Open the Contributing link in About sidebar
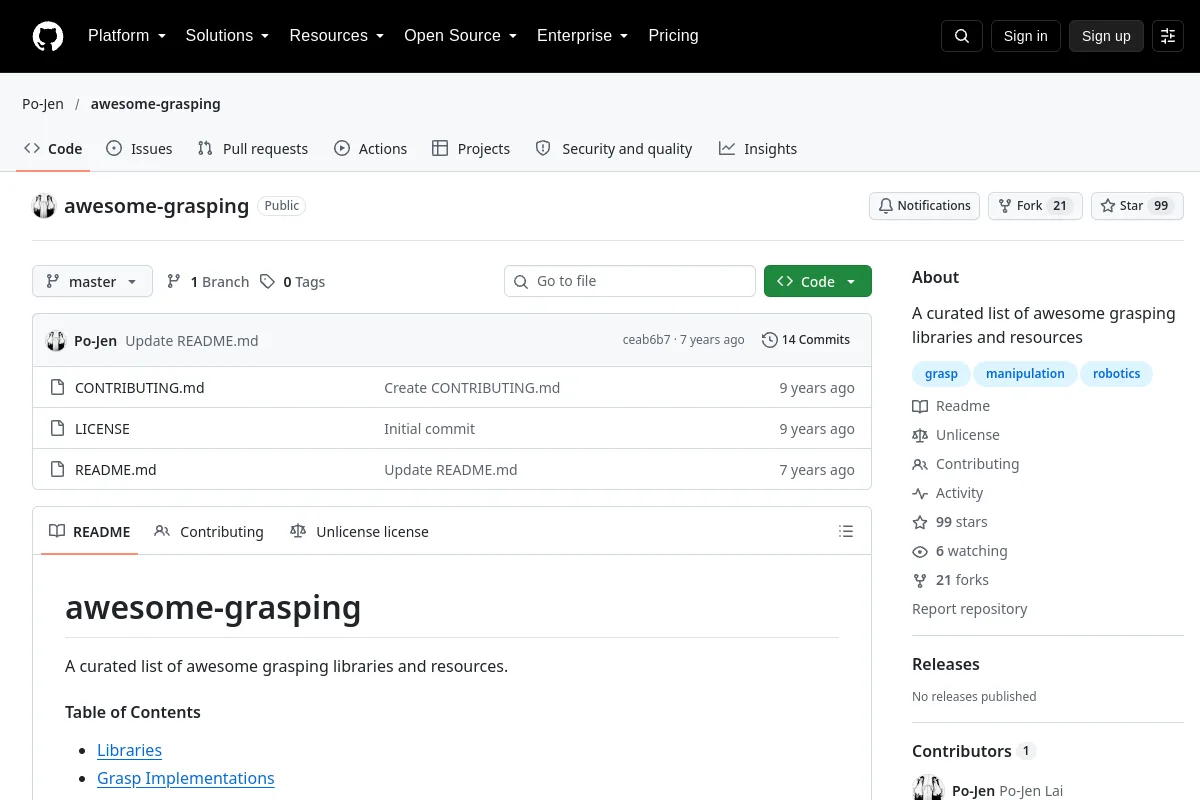The image size is (1200, 800). (x=966, y=464)
